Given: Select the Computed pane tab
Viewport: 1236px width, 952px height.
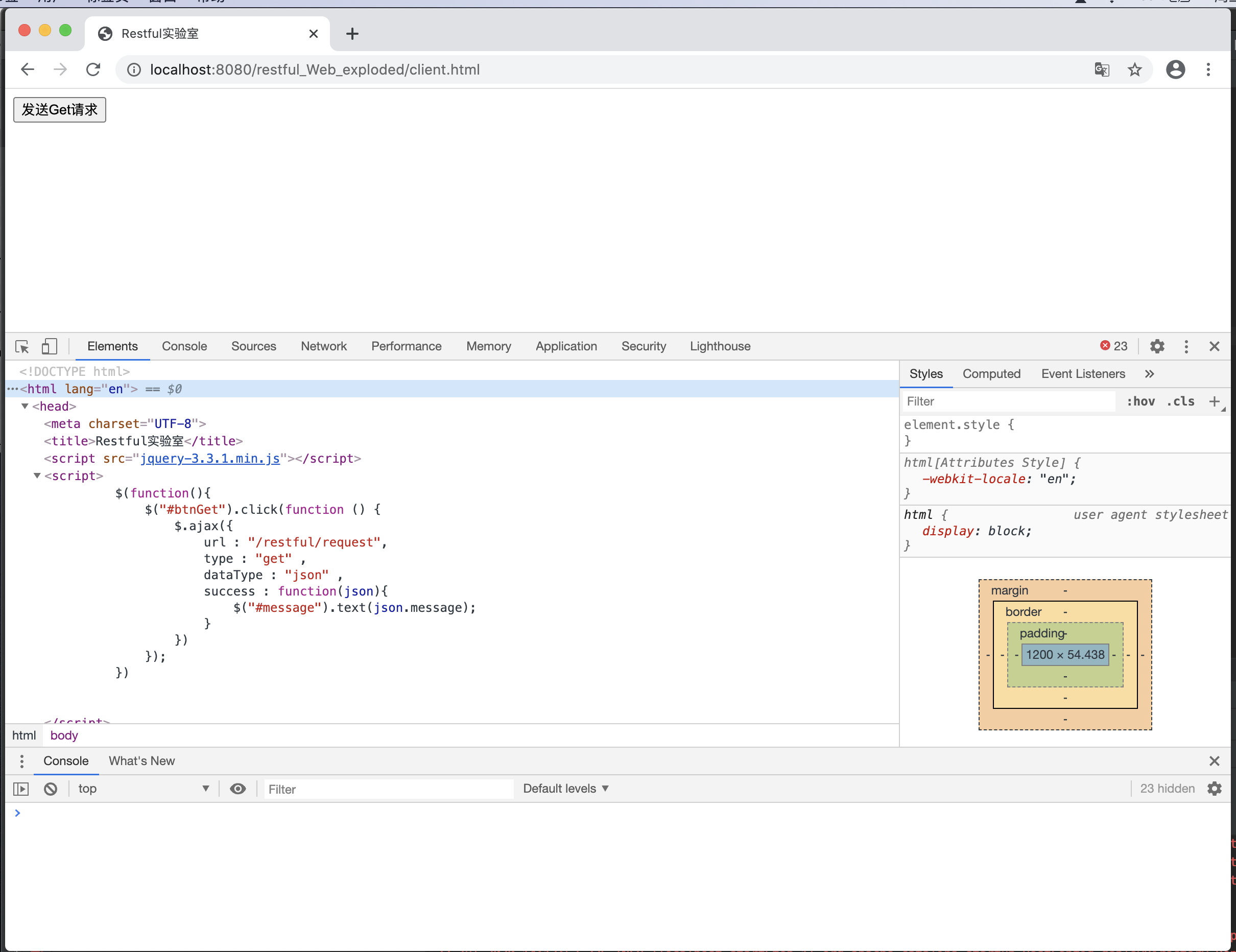Looking at the screenshot, I should pos(991,373).
